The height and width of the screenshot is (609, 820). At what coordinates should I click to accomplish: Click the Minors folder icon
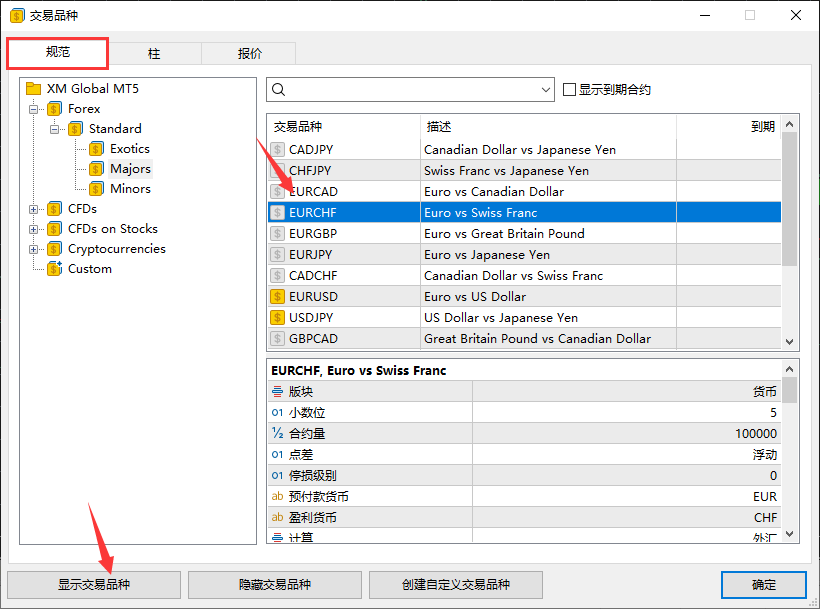click(x=97, y=189)
